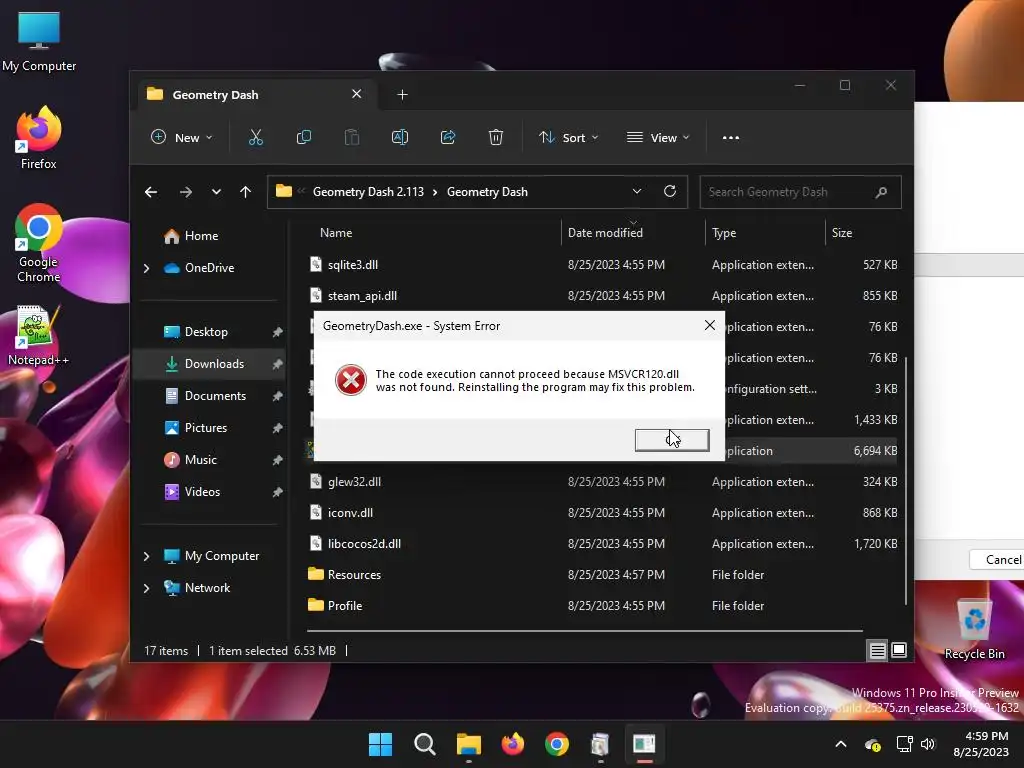The image size is (1024, 768).
Task: Open Videos in navigation pane
Action: (202, 492)
